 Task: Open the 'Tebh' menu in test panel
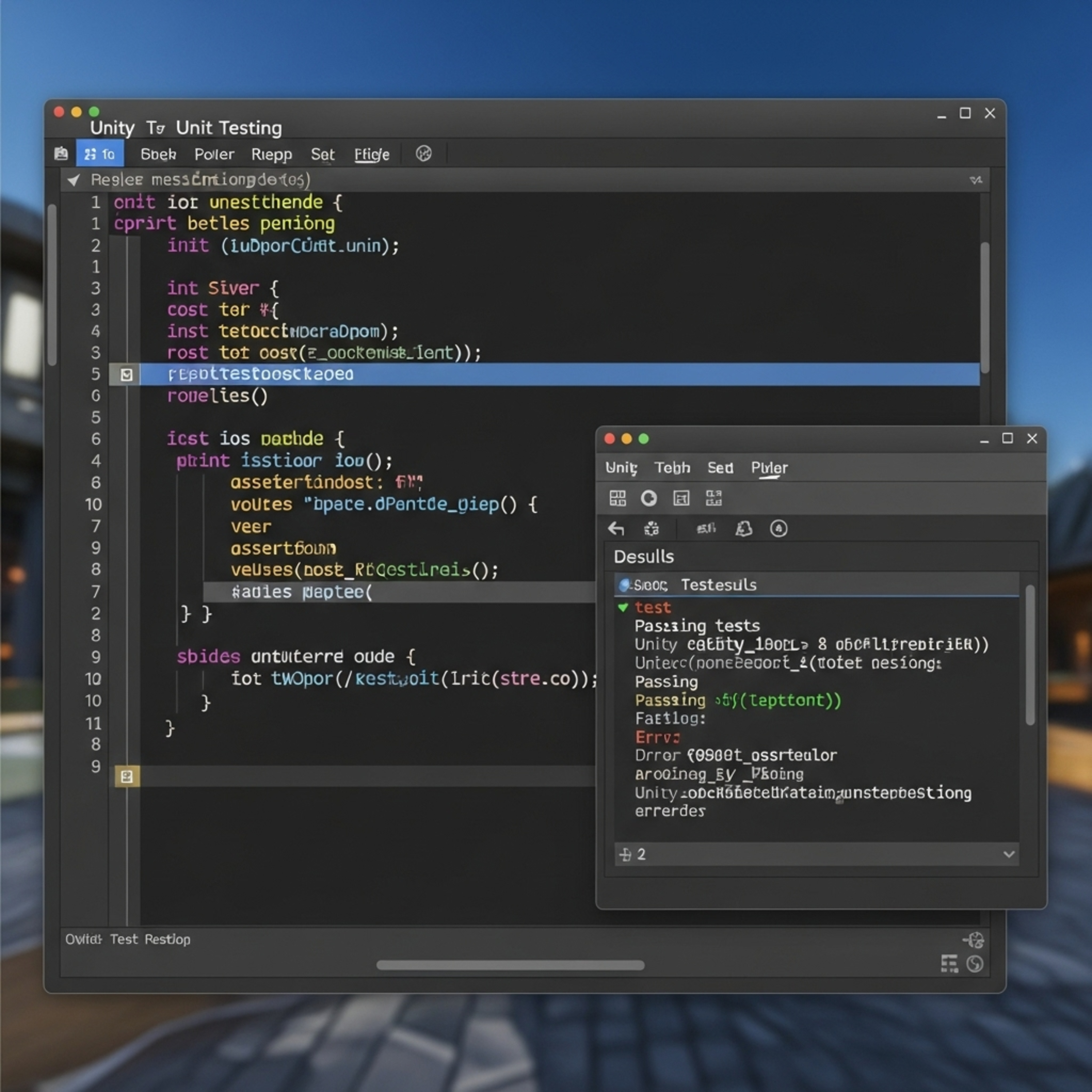pyautogui.click(x=672, y=467)
